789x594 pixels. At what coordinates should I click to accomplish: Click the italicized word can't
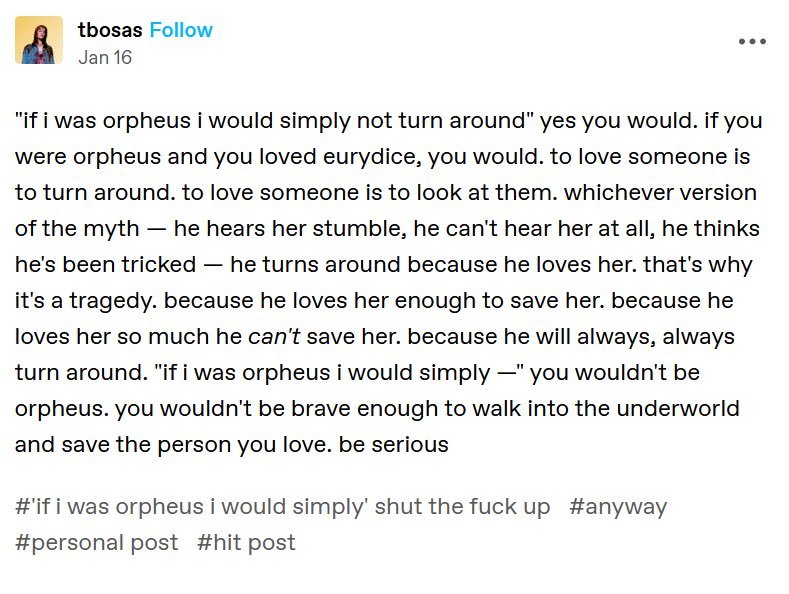[274, 336]
